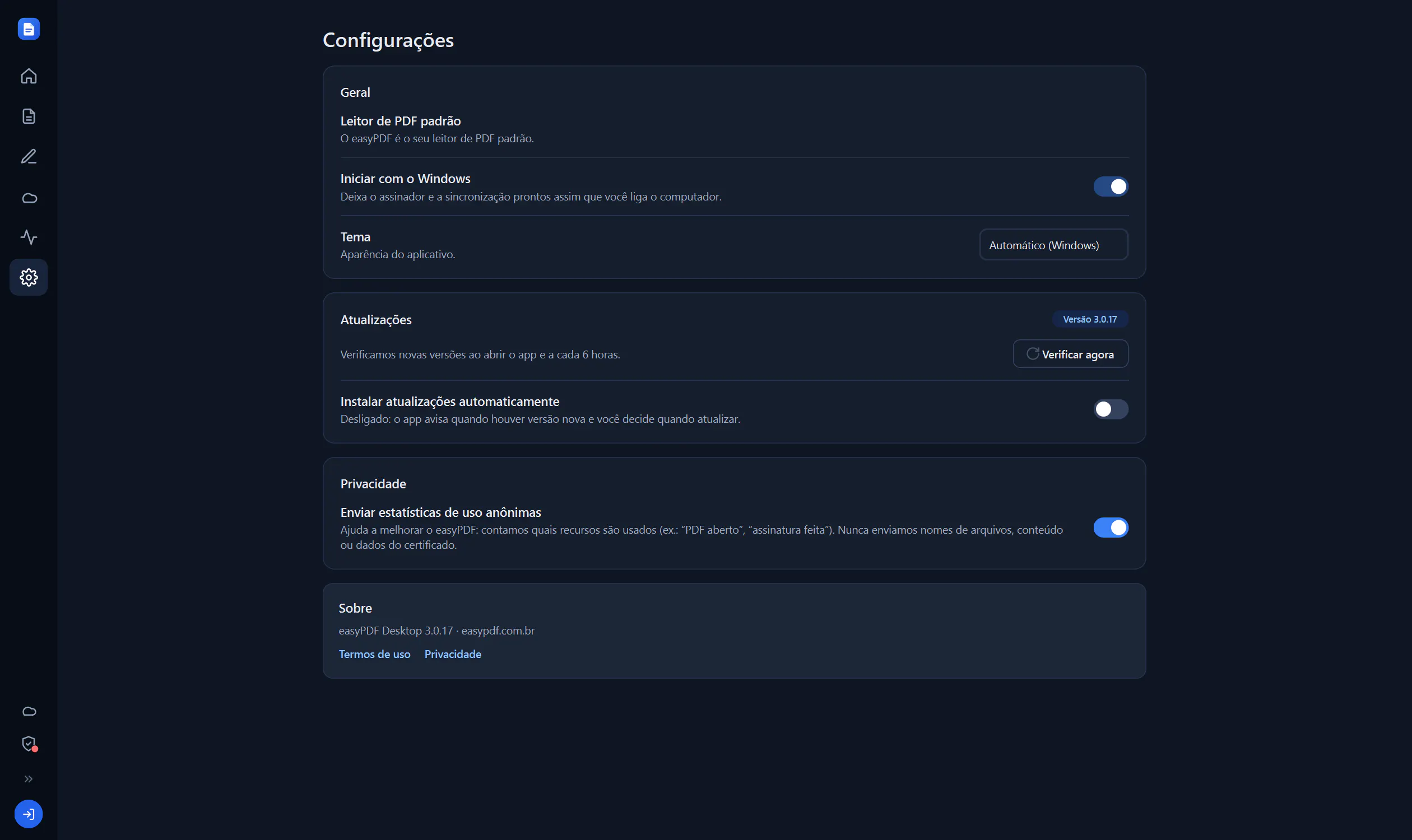Click the Leitor de PDF padrão label
This screenshot has width=1412, height=840.
(401, 120)
